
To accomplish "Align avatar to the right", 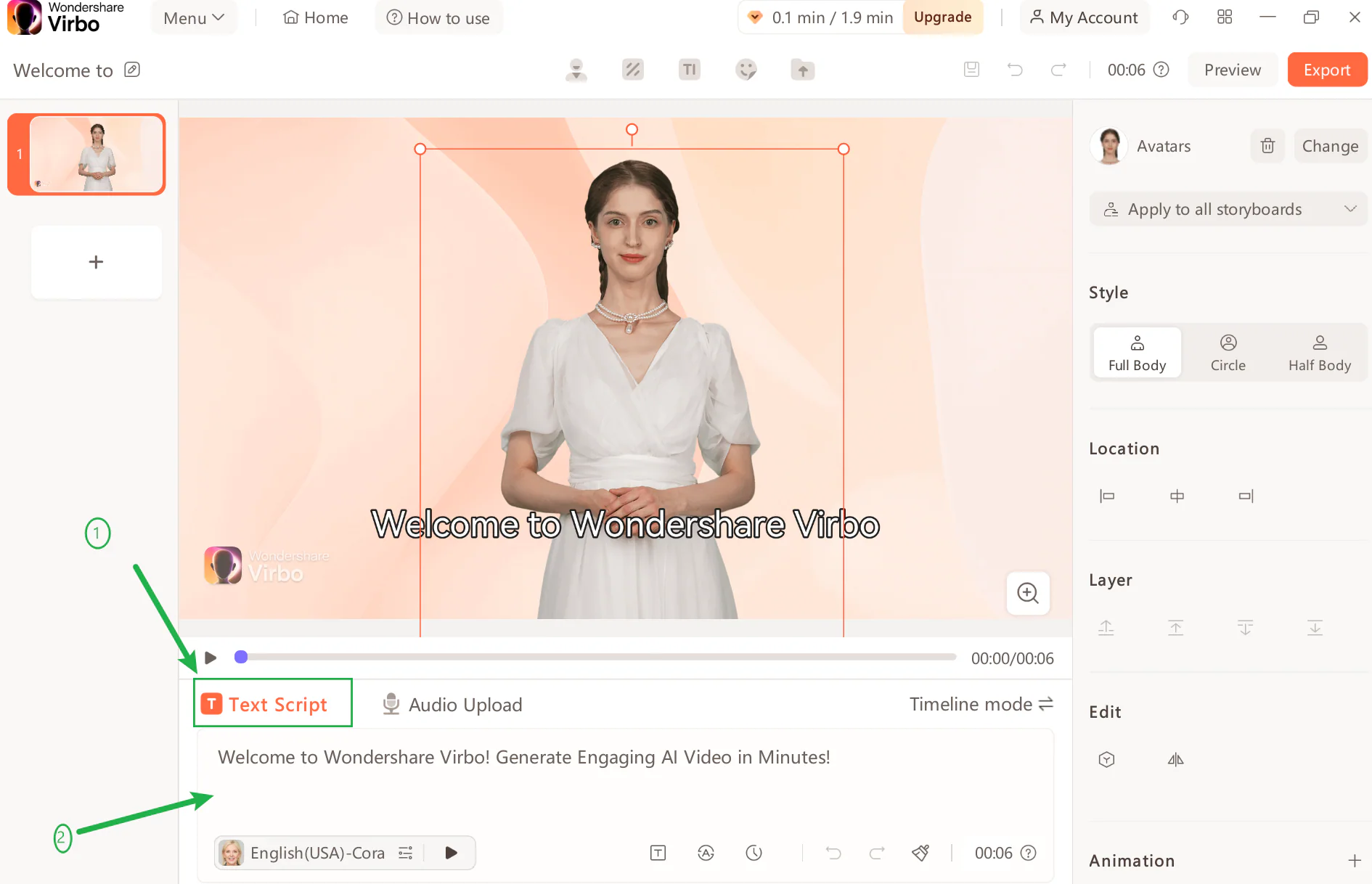I will click(1246, 496).
